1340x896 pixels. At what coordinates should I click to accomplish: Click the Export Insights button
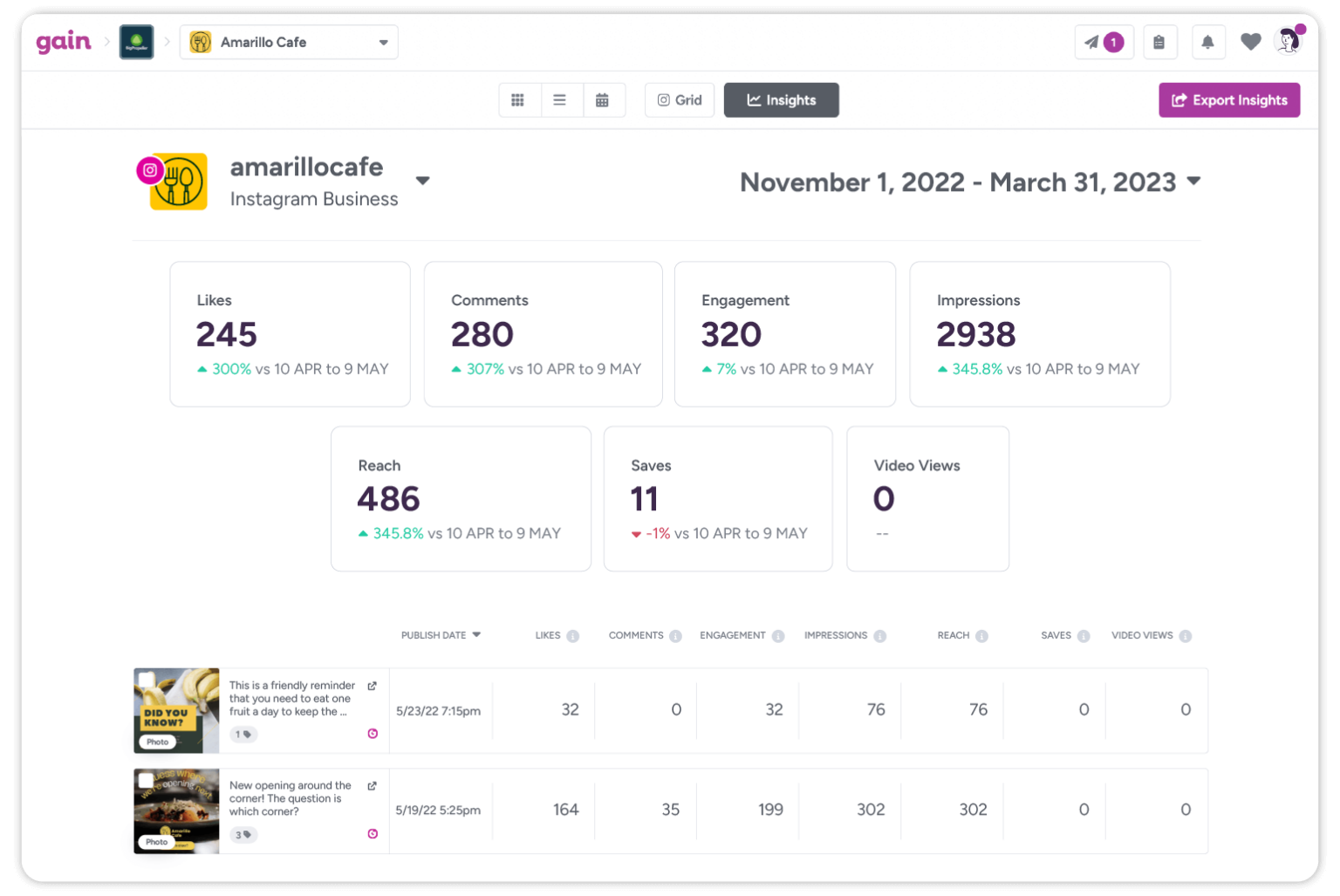pyautogui.click(x=1229, y=99)
